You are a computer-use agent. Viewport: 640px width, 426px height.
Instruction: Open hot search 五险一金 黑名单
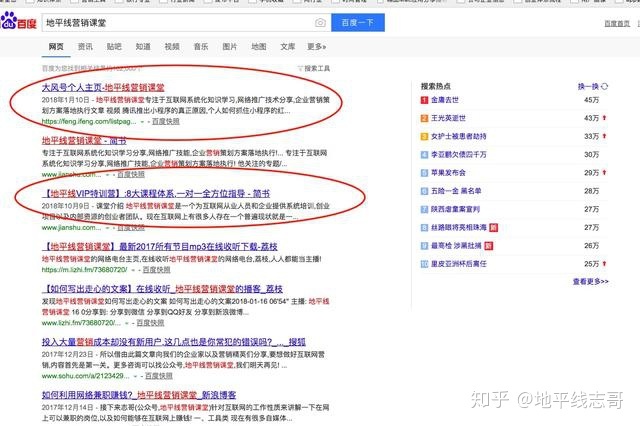pyautogui.click(x=456, y=191)
